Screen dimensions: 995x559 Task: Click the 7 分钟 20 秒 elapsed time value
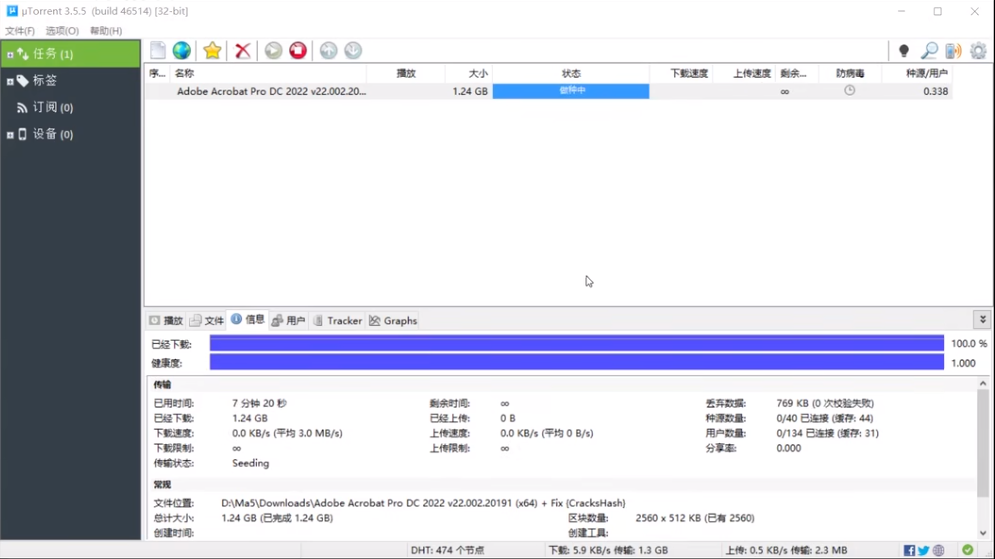(259, 403)
